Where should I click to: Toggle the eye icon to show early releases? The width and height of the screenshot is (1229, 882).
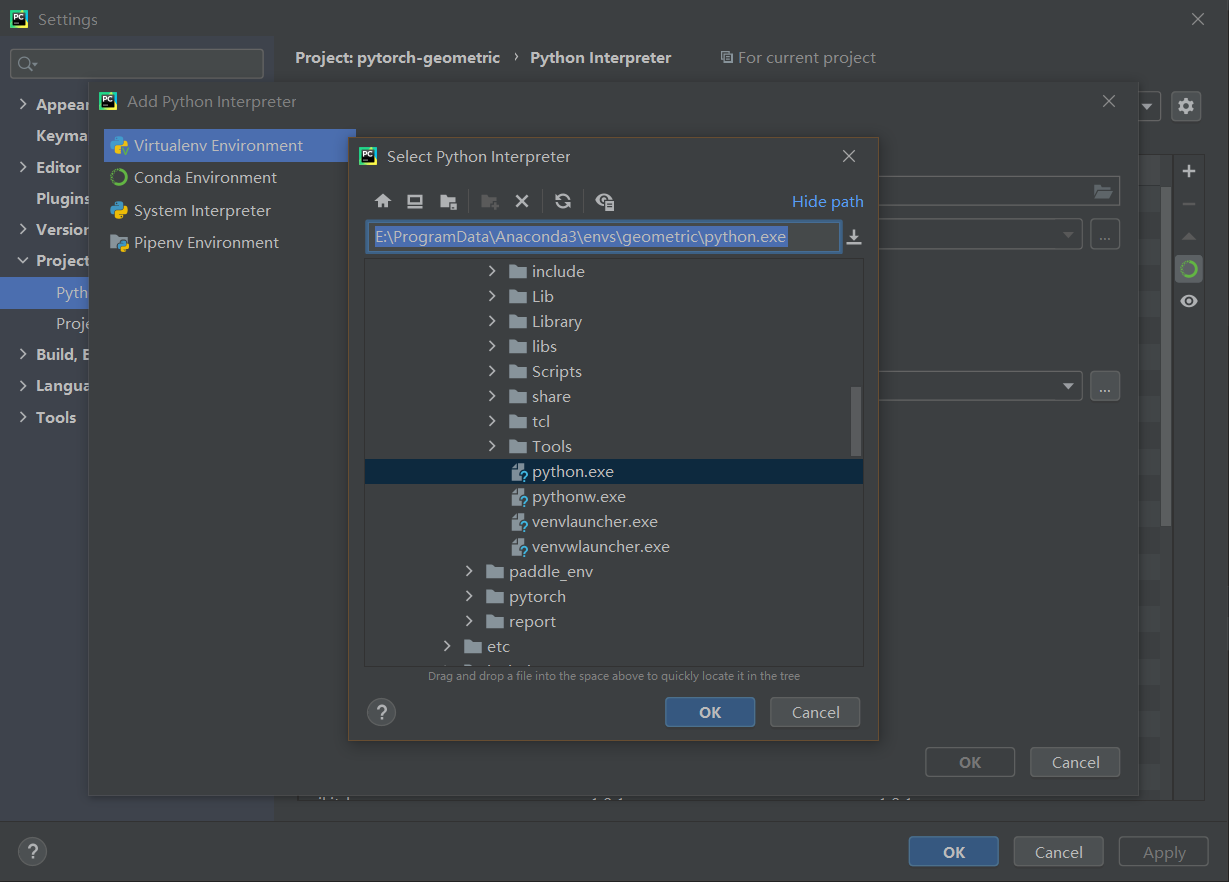(1188, 300)
